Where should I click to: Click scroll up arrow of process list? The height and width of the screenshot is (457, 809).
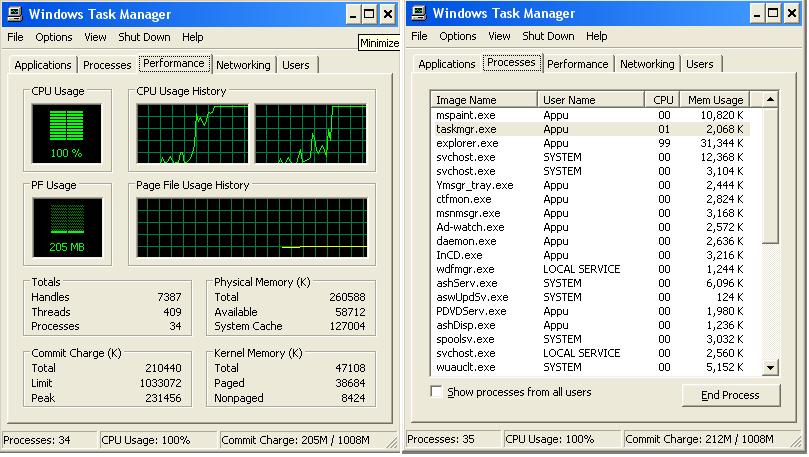(770, 99)
